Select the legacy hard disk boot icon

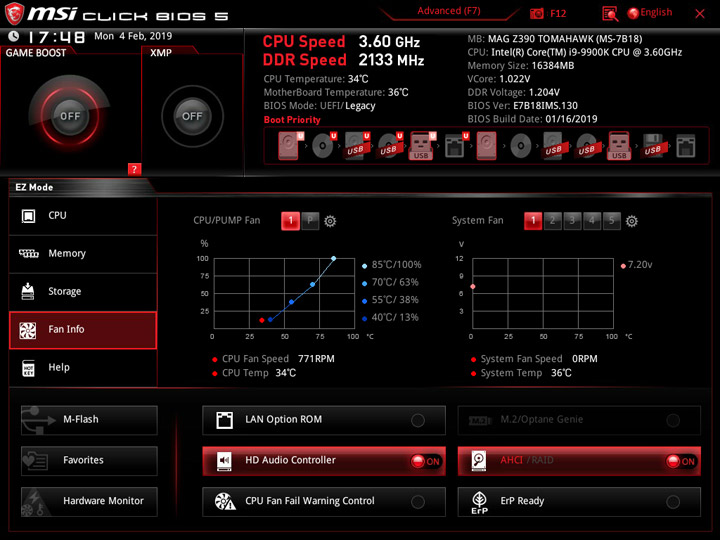pyautogui.click(x=486, y=146)
